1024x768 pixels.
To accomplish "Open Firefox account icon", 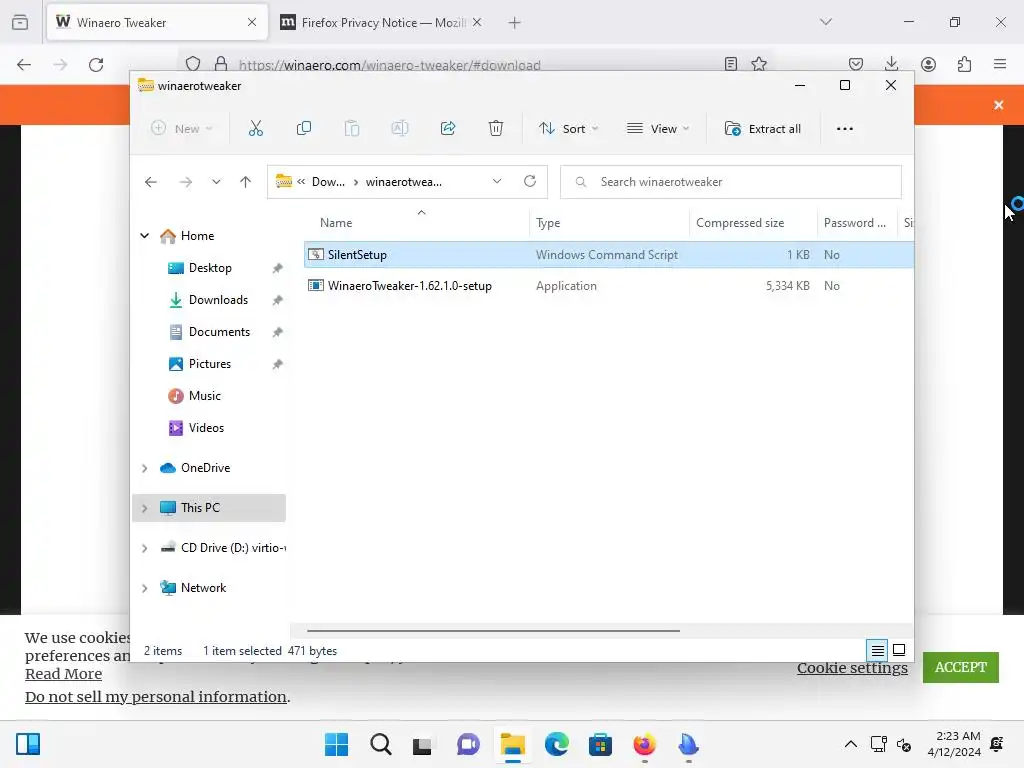I will pyautogui.click(x=928, y=64).
